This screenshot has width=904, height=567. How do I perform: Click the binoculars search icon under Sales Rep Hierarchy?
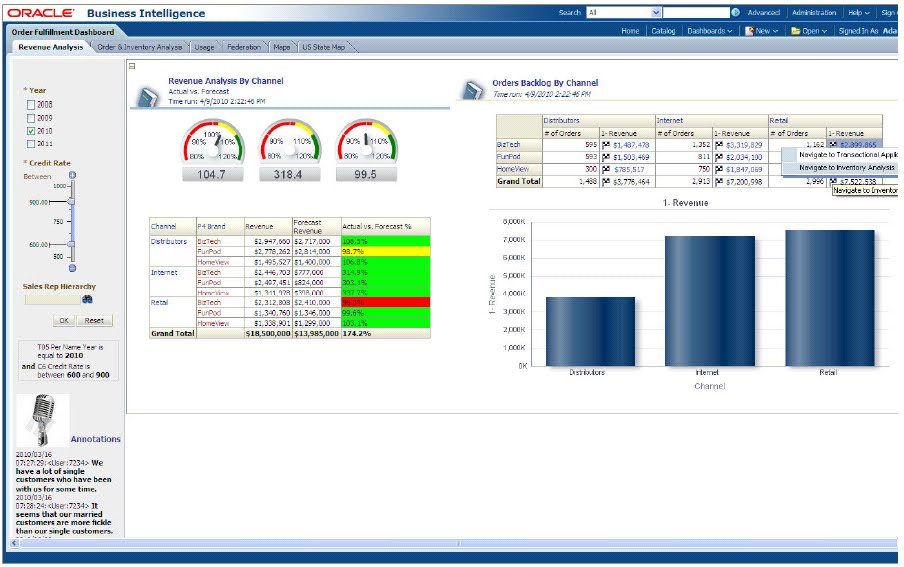[87, 299]
